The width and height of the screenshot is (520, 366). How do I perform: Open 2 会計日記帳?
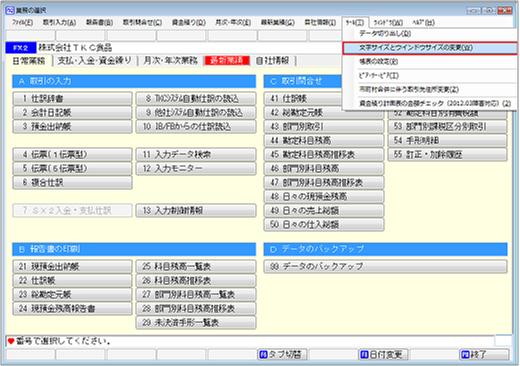pyautogui.click(x=72, y=113)
